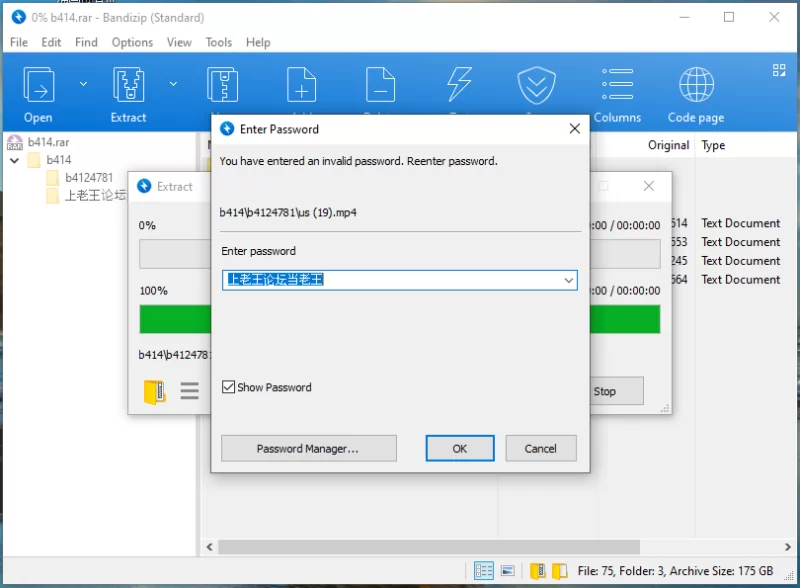Open the dropdown arrow next to Open

click(x=84, y=84)
